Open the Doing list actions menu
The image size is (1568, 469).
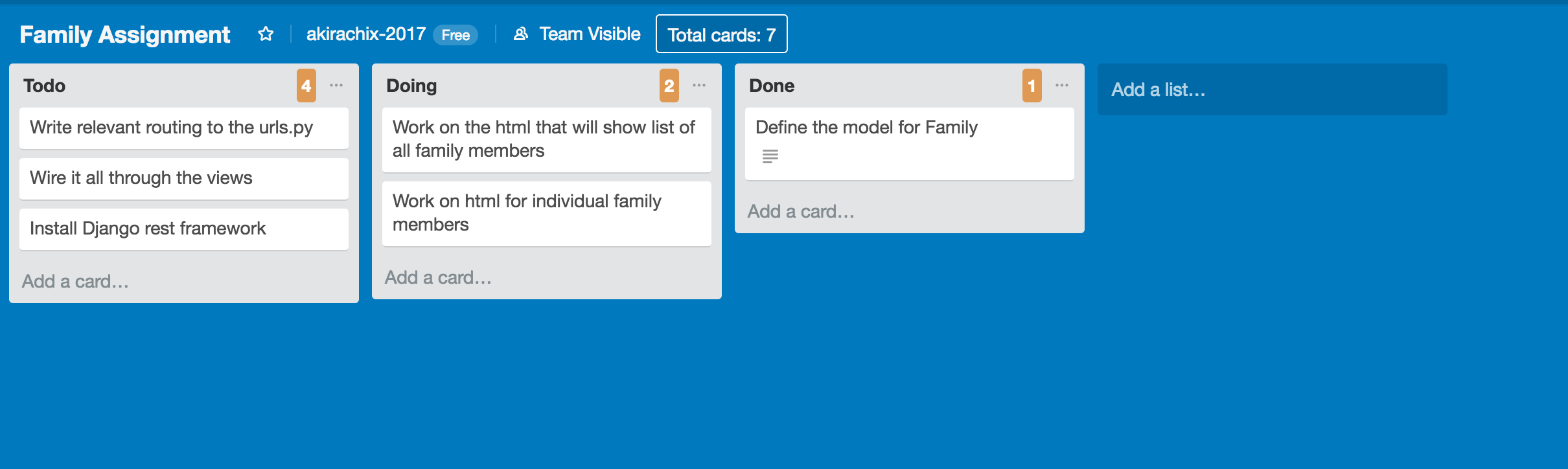[x=699, y=86]
